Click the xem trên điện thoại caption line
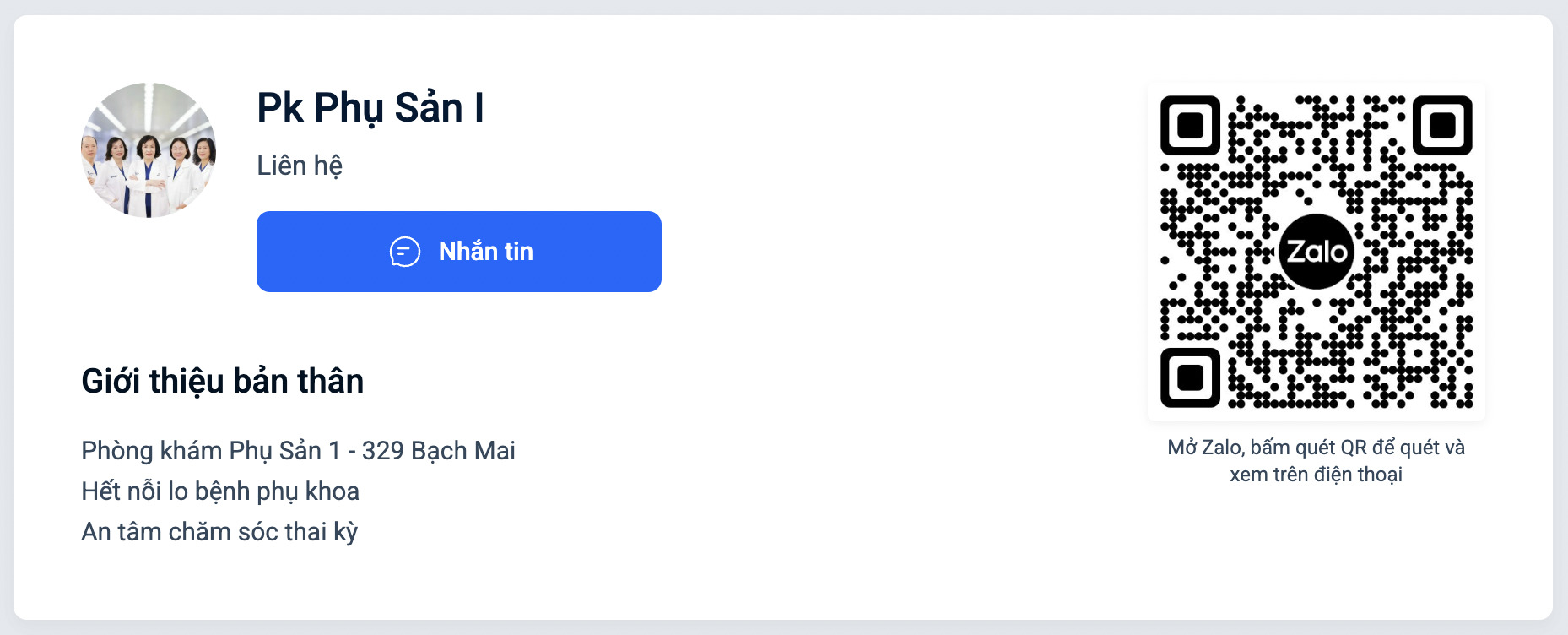Viewport: 1568px width, 635px height. tap(1317, 475)
